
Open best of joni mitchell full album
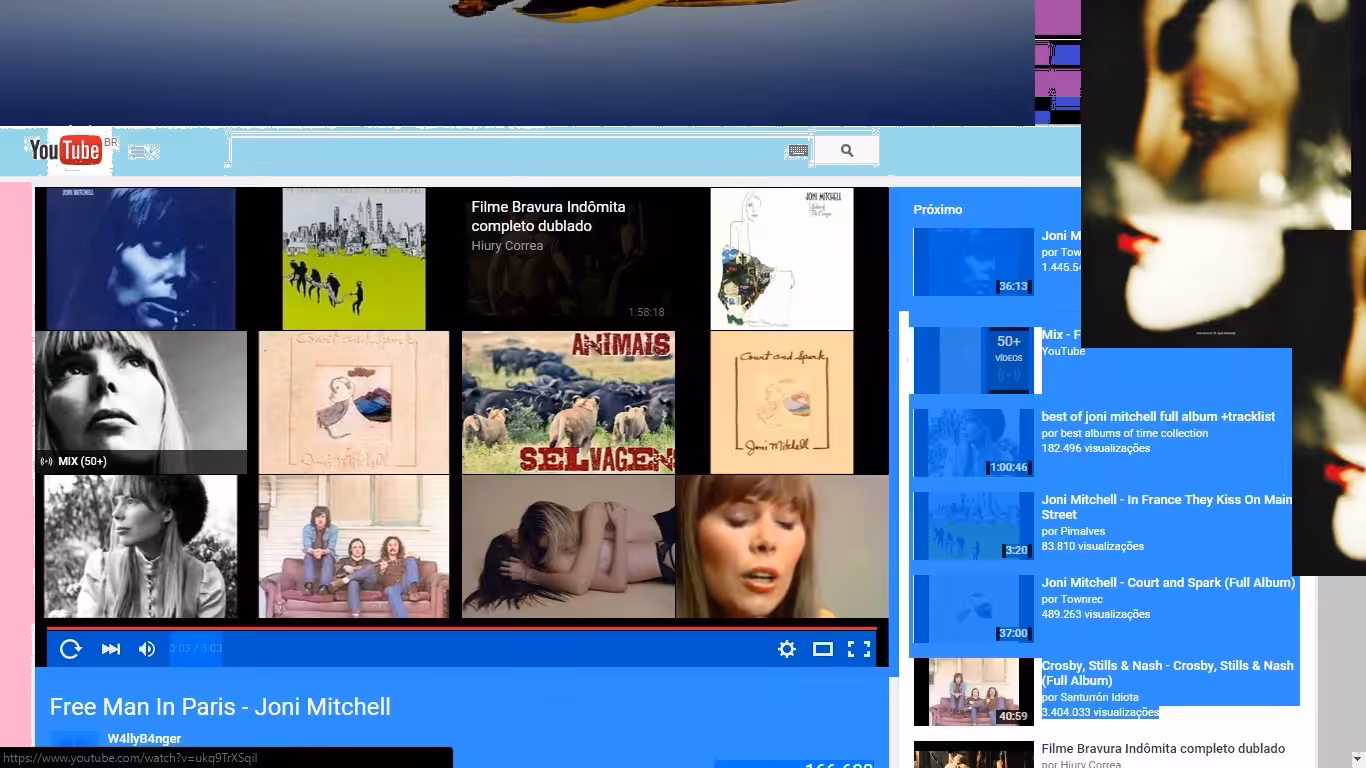coord(1158,417)
